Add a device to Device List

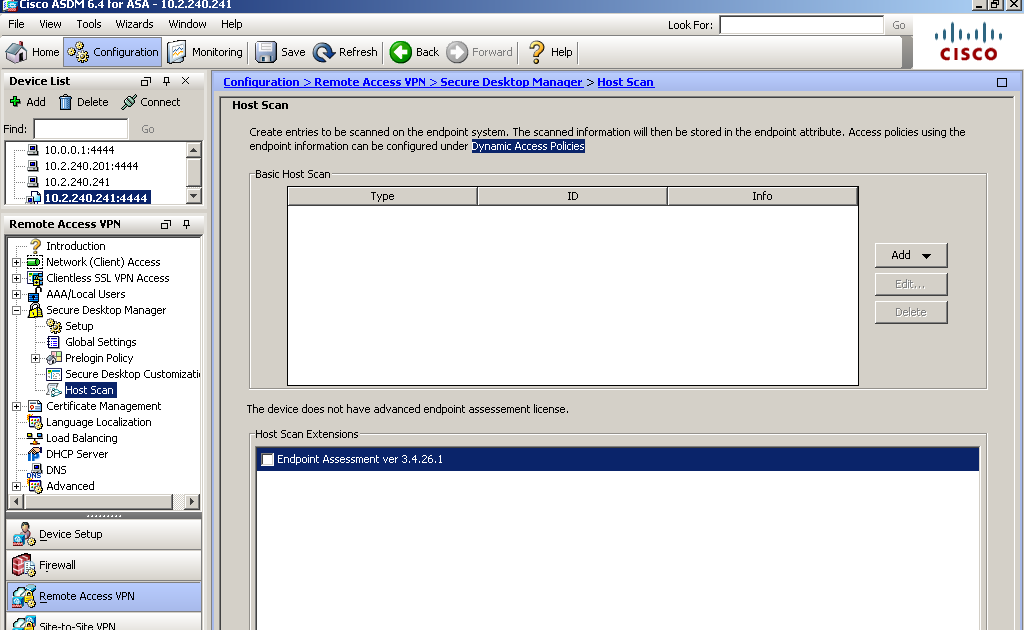pos(27,102)
